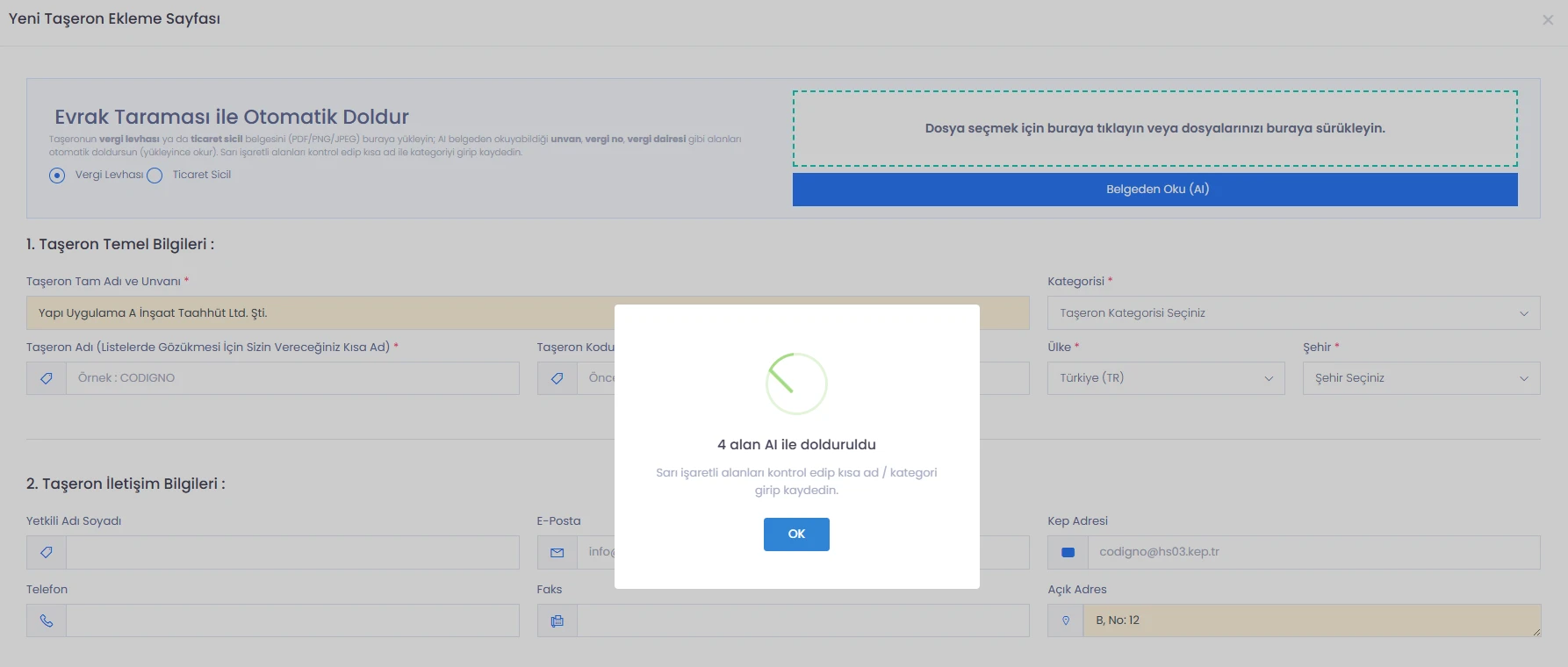Click the file upload drop zone
This screenshot has width=1568, height=667.
click(x=1154, y=129)
